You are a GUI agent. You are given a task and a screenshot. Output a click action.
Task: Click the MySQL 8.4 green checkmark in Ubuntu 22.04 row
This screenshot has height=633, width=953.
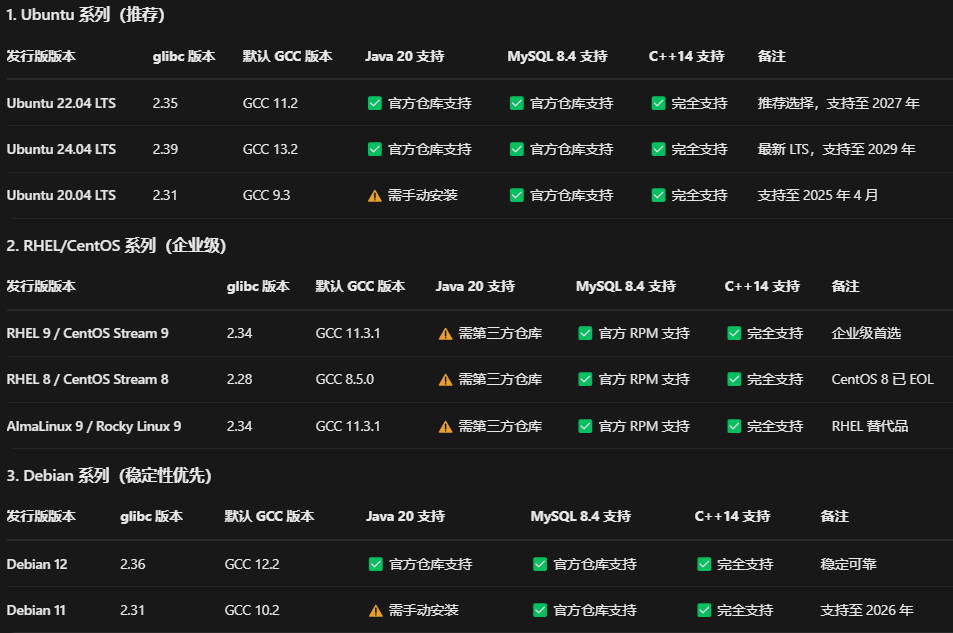click(517, 103)
